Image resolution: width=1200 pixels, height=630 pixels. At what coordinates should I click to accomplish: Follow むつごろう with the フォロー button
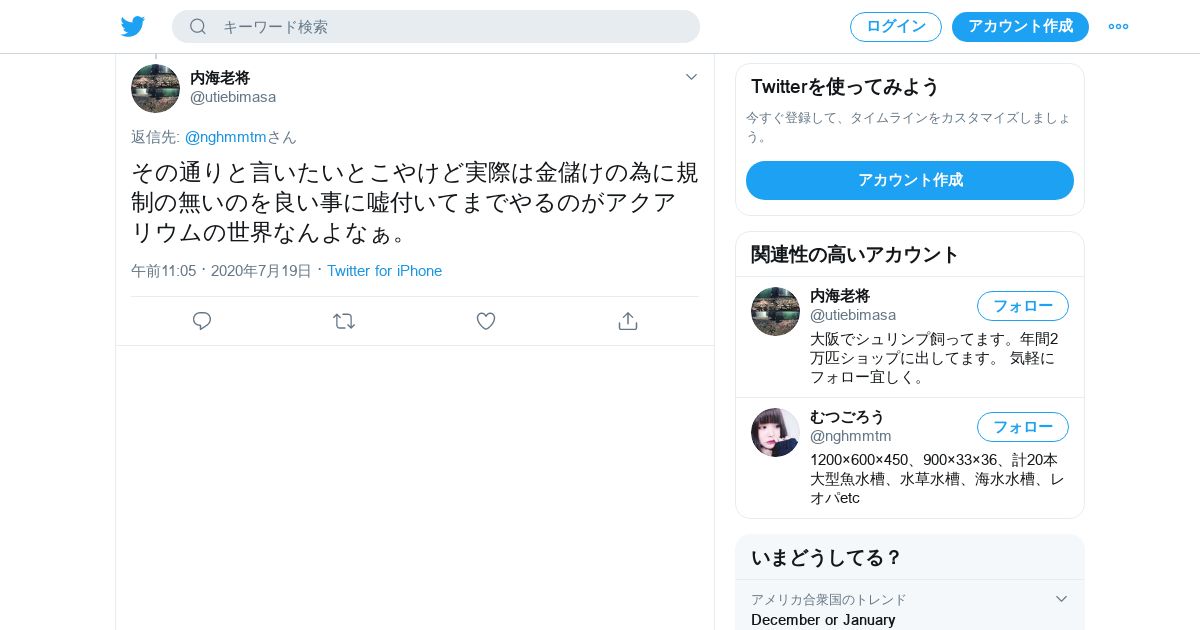click(x=1023, y=427)
